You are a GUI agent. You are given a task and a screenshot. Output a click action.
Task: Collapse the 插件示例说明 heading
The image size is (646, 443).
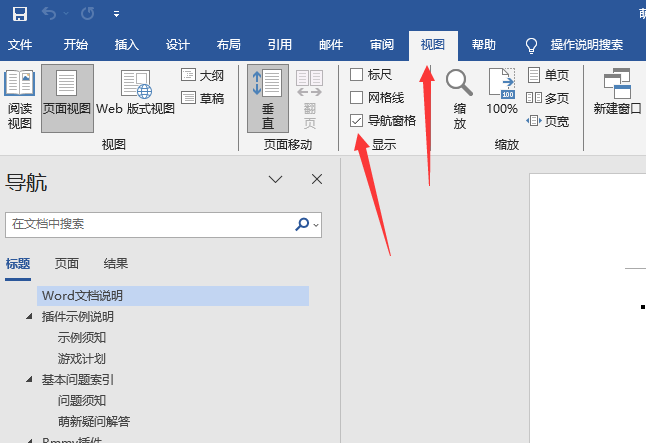pos(29,317)
